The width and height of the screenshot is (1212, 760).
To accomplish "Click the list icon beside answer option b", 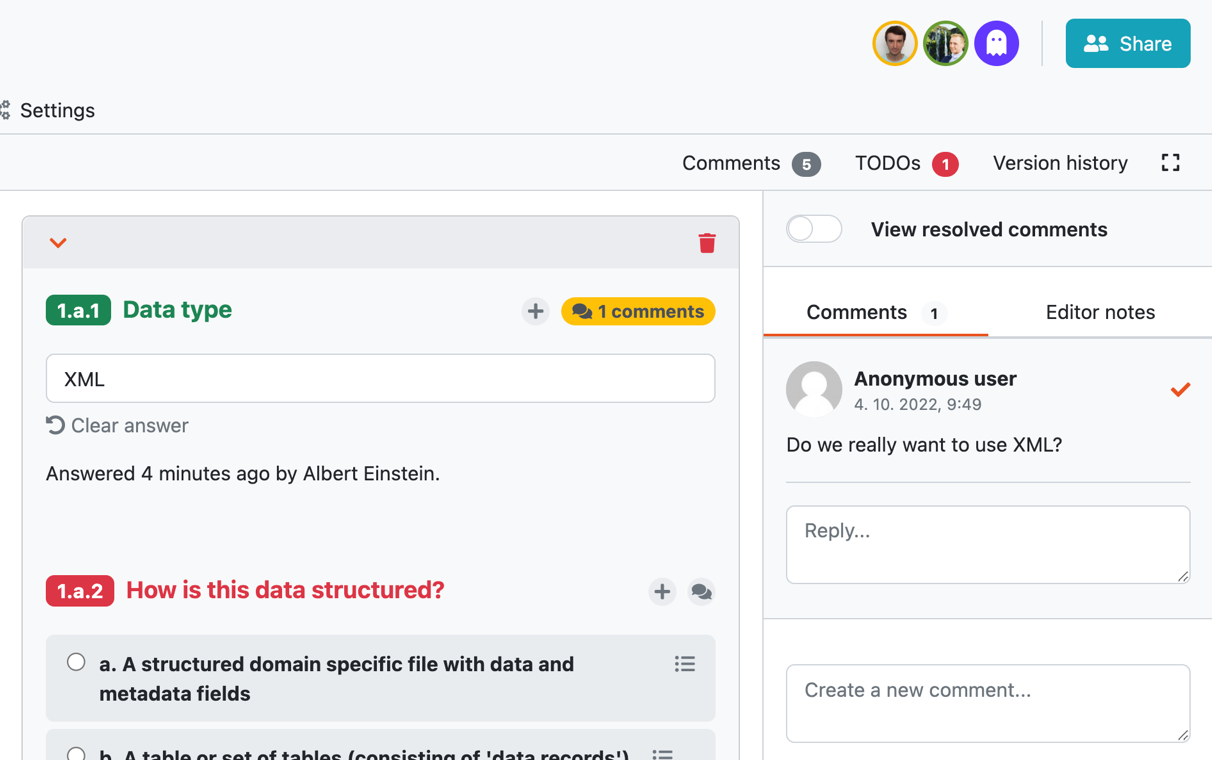I will pos(663,755).
